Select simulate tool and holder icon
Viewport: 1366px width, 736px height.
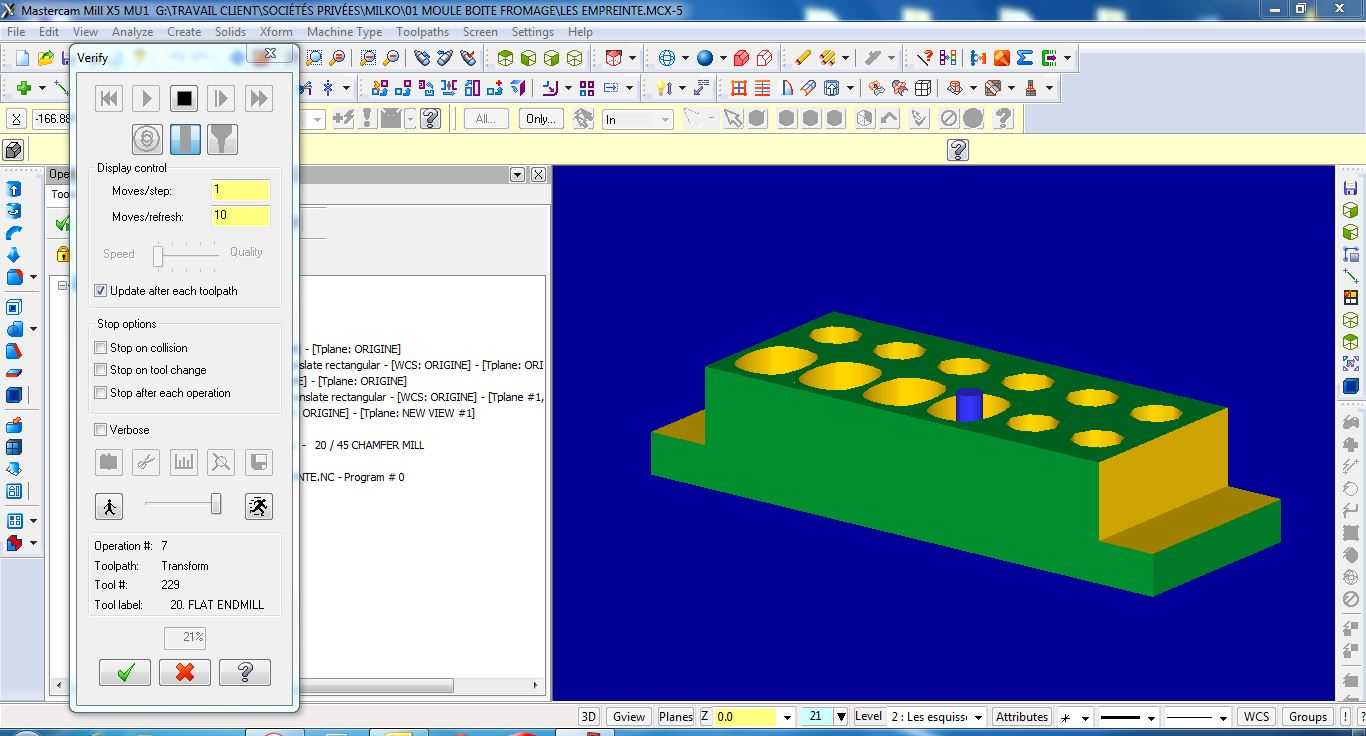(x=222, y=139)
